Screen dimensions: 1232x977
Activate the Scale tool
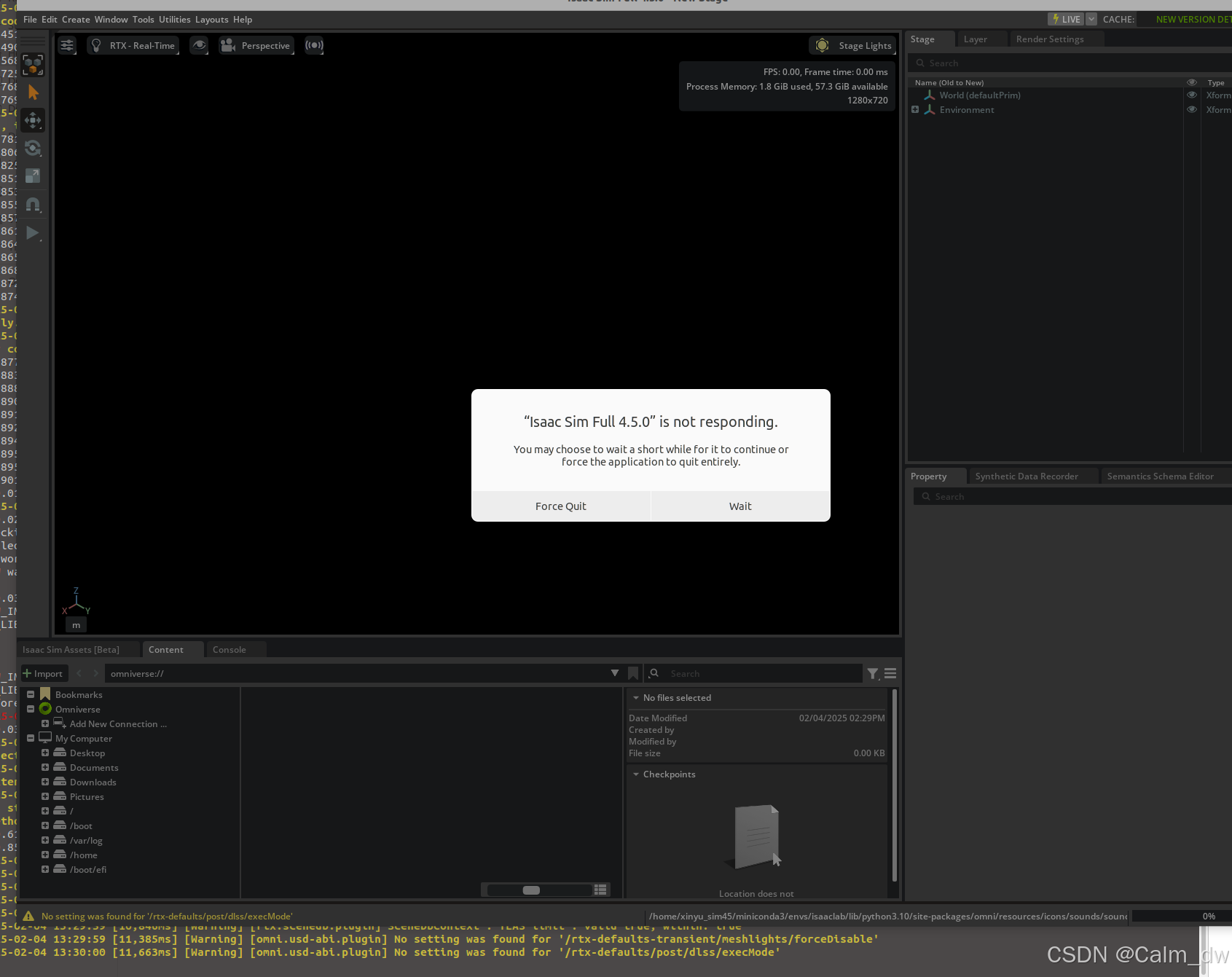(33, 176)
